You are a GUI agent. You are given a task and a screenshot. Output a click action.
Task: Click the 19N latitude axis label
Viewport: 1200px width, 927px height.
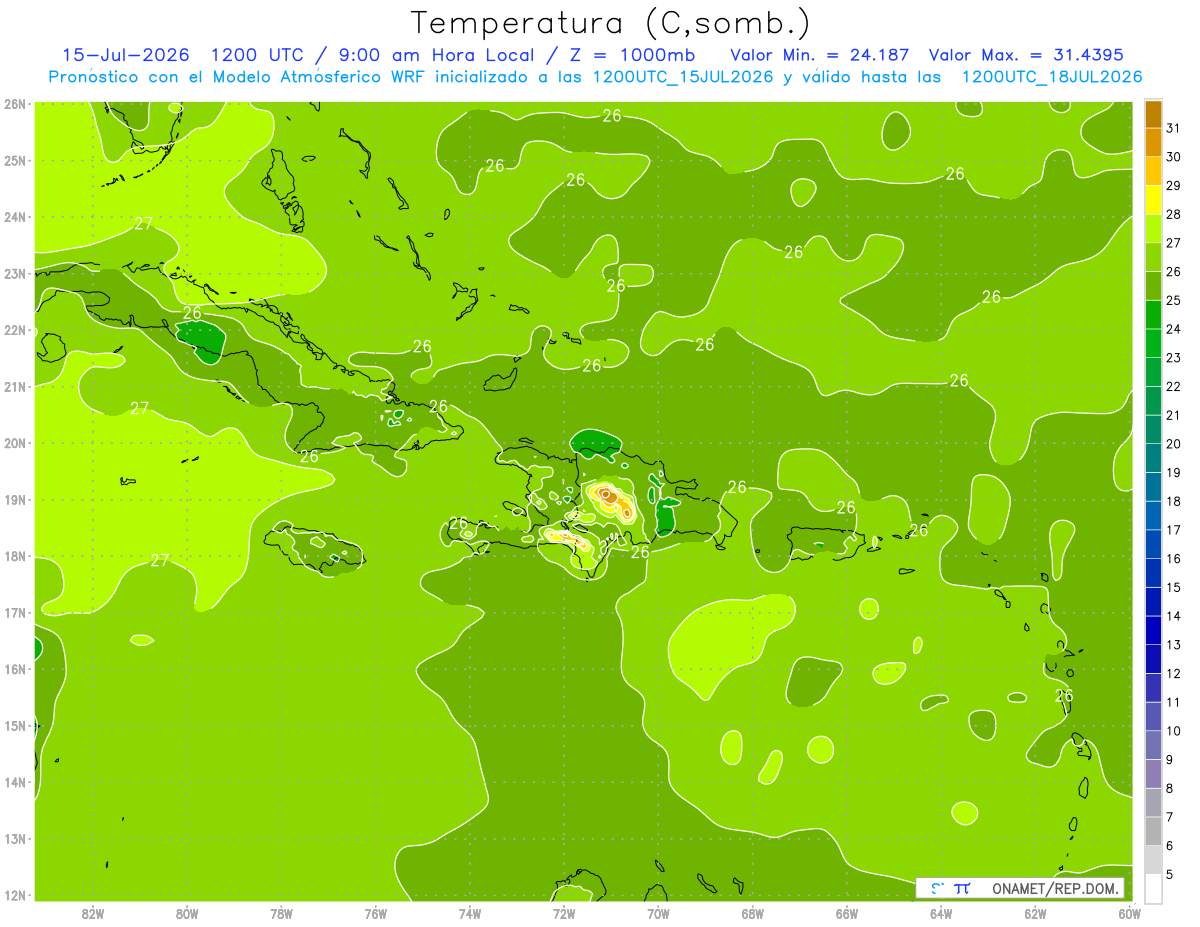pos(14,499)
